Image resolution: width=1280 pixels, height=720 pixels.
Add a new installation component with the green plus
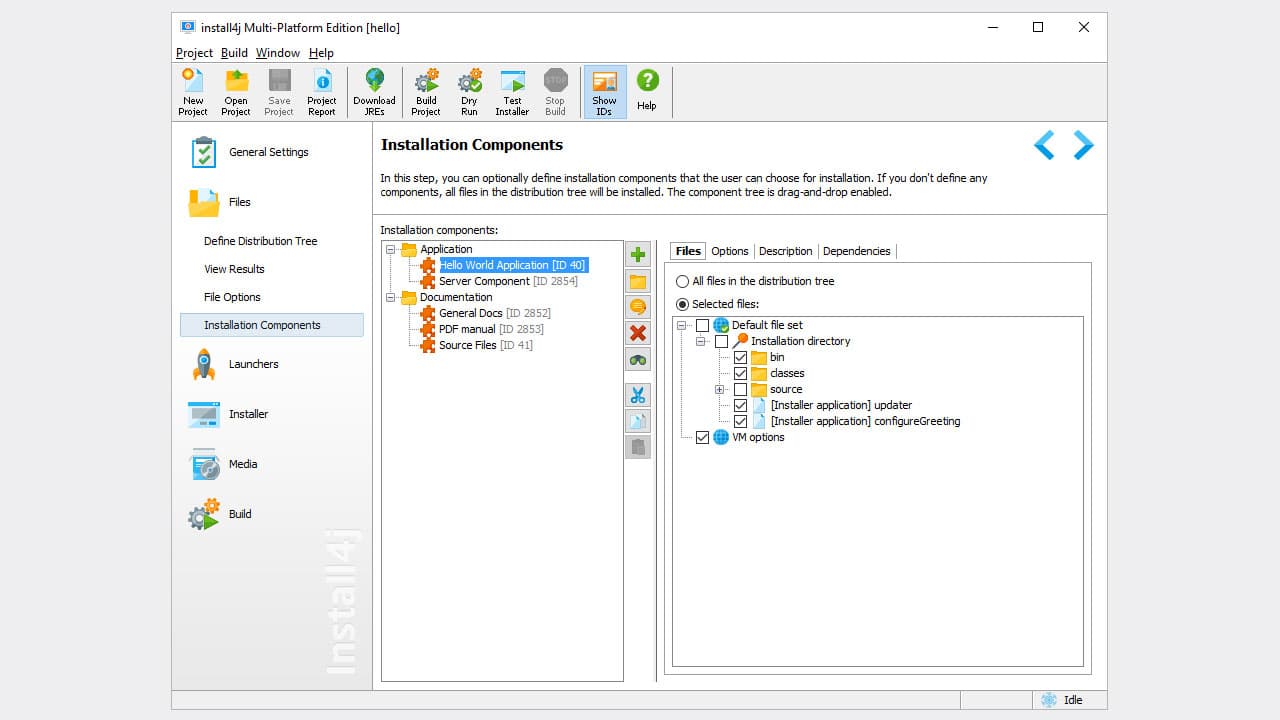[638, 254]
